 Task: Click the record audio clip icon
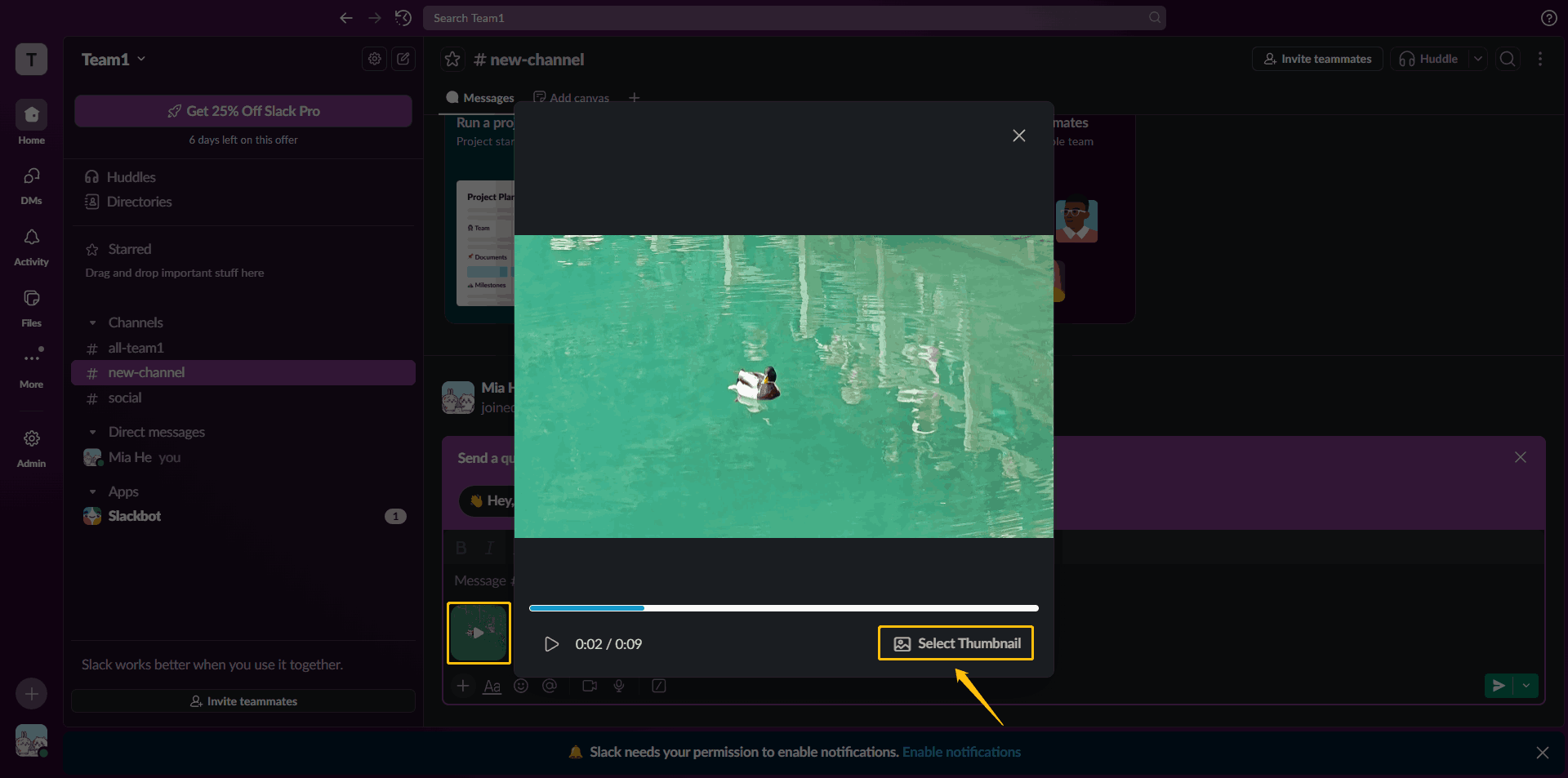pyautogui.click(x=619, y=686)
